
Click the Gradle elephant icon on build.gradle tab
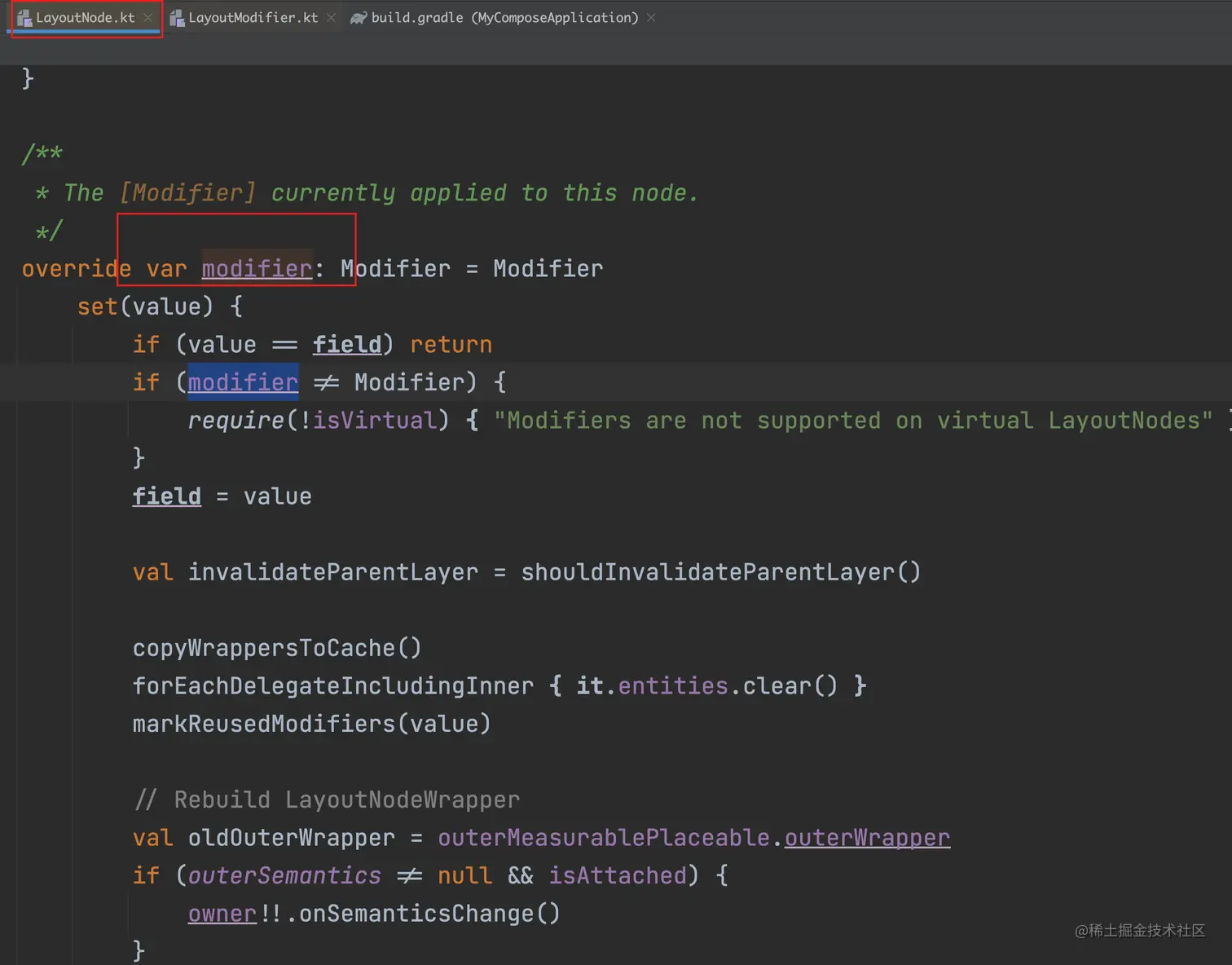(359, 17)
